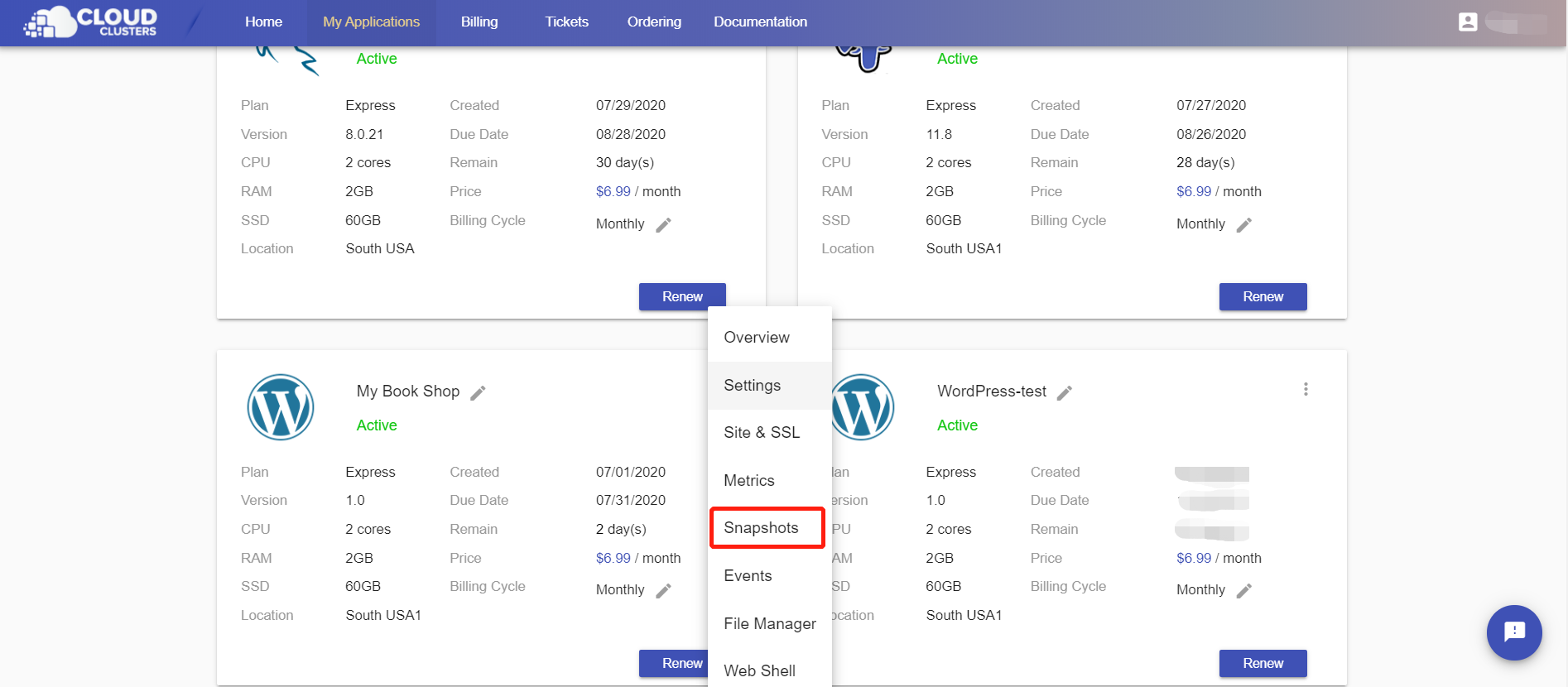
Task: Click the '2 day(s)' remaining value
Action: coord(621,529)
